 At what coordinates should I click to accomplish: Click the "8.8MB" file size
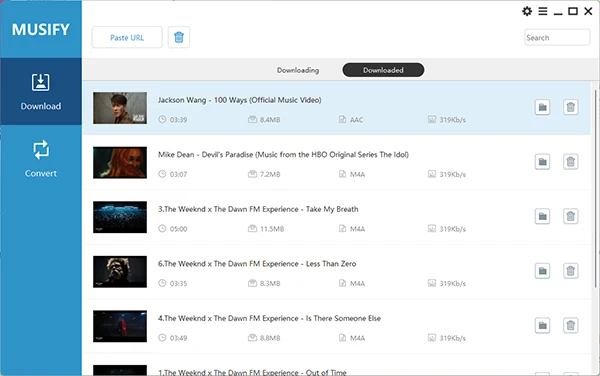(x=270, y=338)
